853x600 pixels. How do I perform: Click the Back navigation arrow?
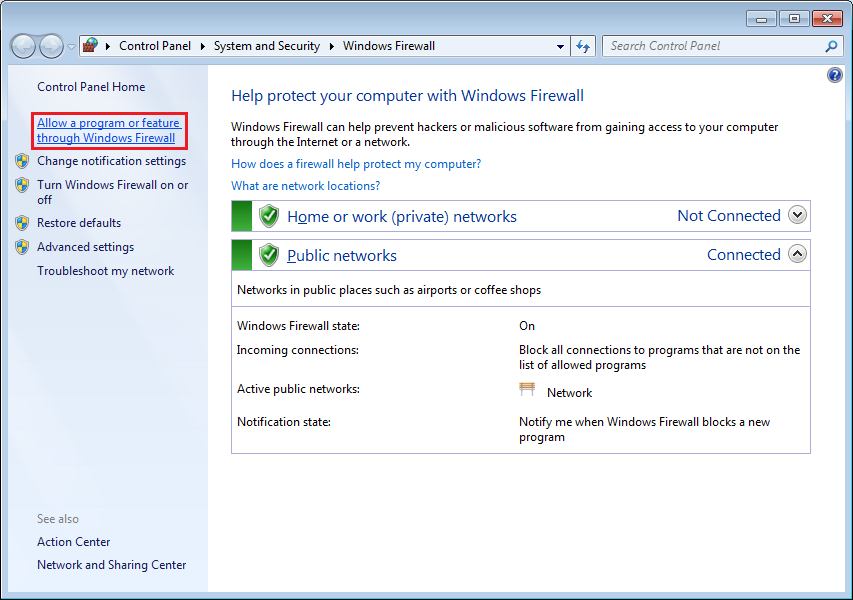[x=22, y=45]
